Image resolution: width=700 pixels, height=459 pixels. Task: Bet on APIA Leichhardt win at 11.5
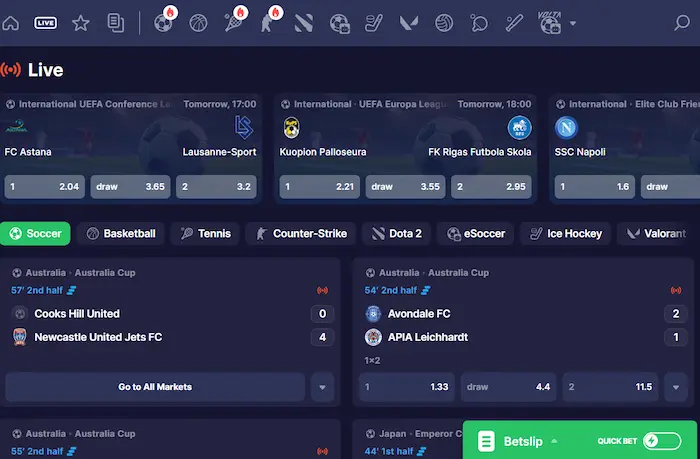(x=610, y=387)
